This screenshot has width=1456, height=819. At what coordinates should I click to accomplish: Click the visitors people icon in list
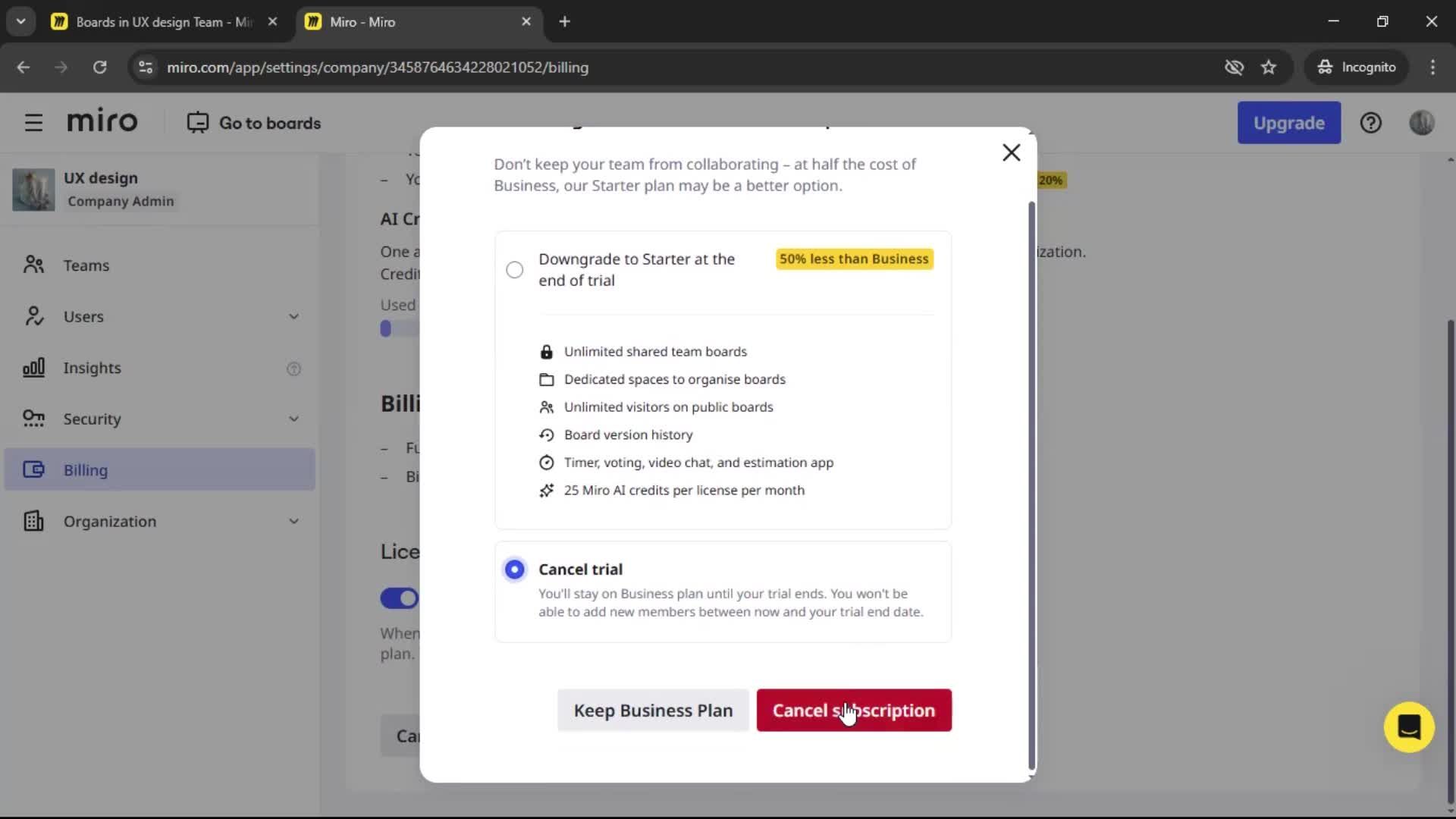click(x=546, y=407)
